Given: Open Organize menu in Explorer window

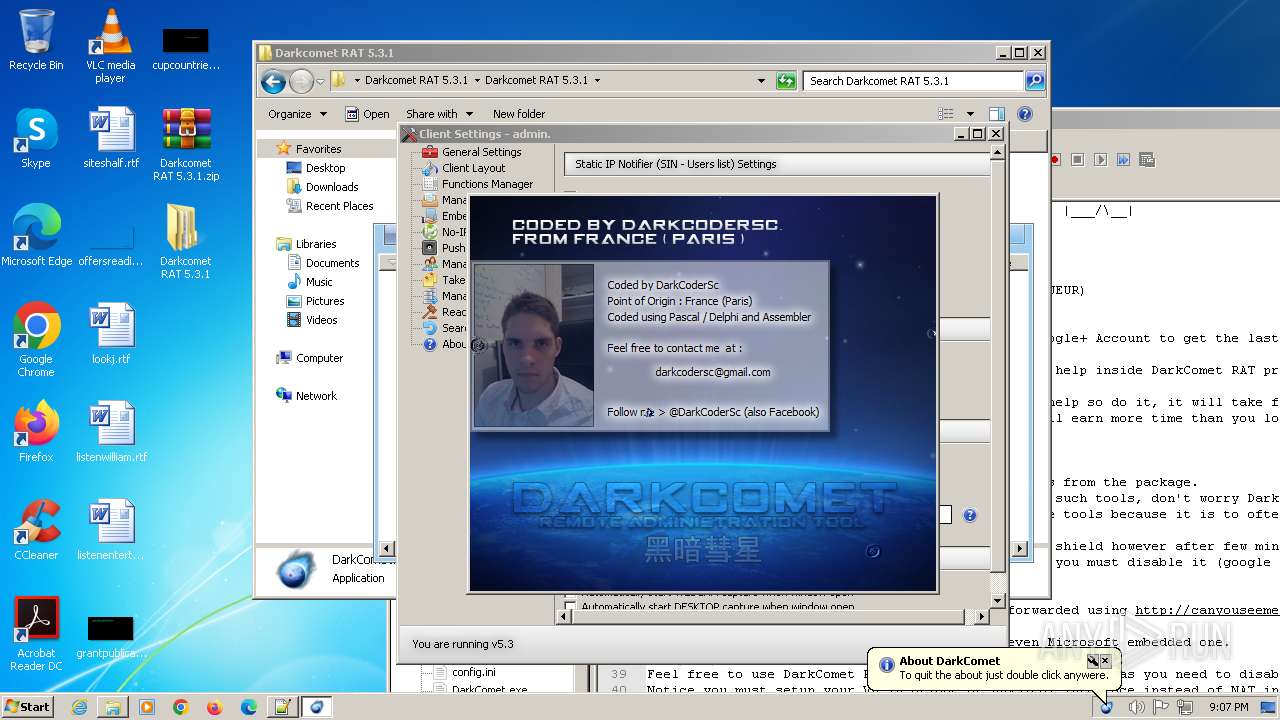Looking at the screenshot, I should pyautogui.click(x=297, y=114).
